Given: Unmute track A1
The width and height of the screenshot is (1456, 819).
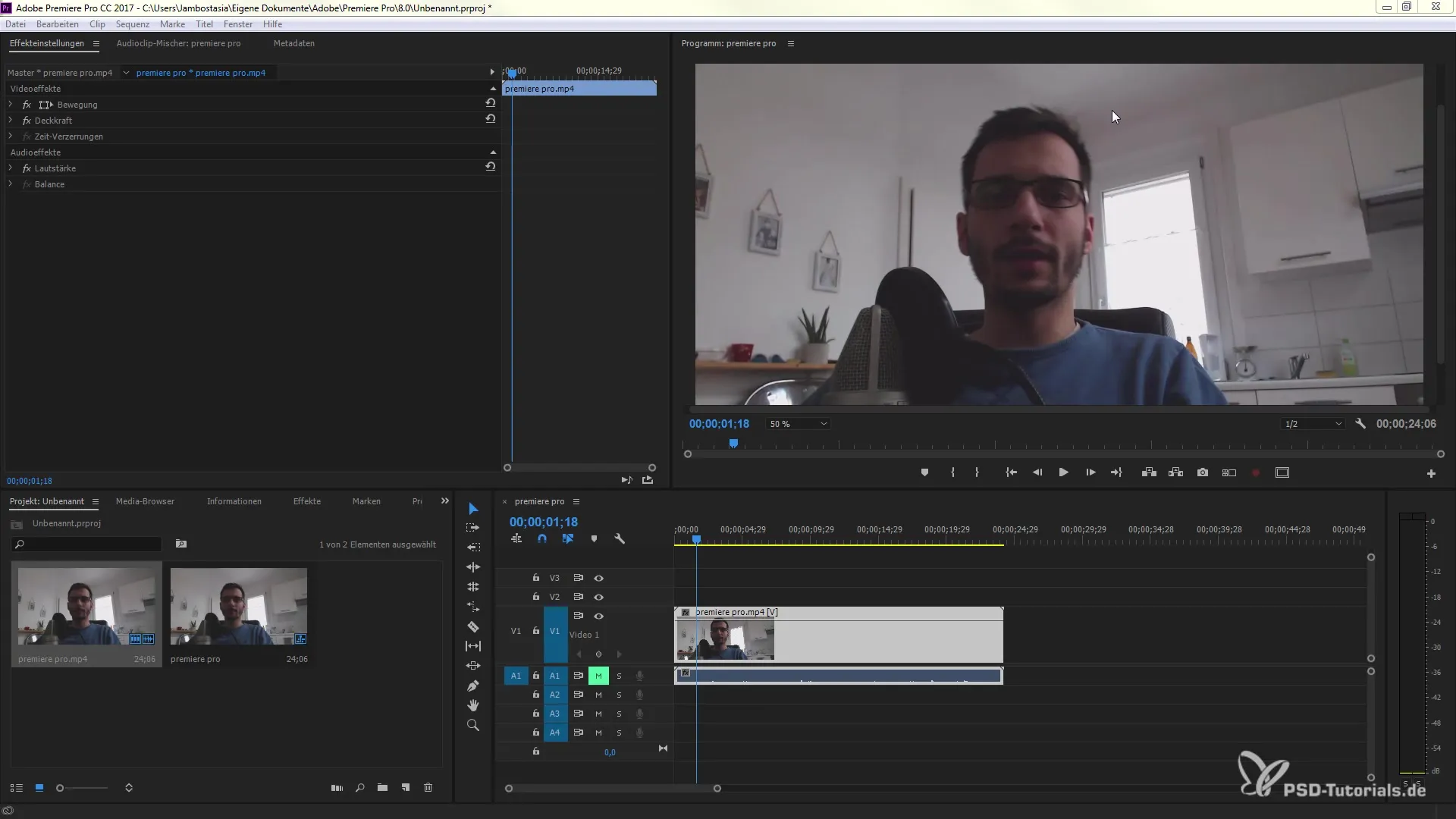Looking at the screenshot, I should (x=598, y=676).
